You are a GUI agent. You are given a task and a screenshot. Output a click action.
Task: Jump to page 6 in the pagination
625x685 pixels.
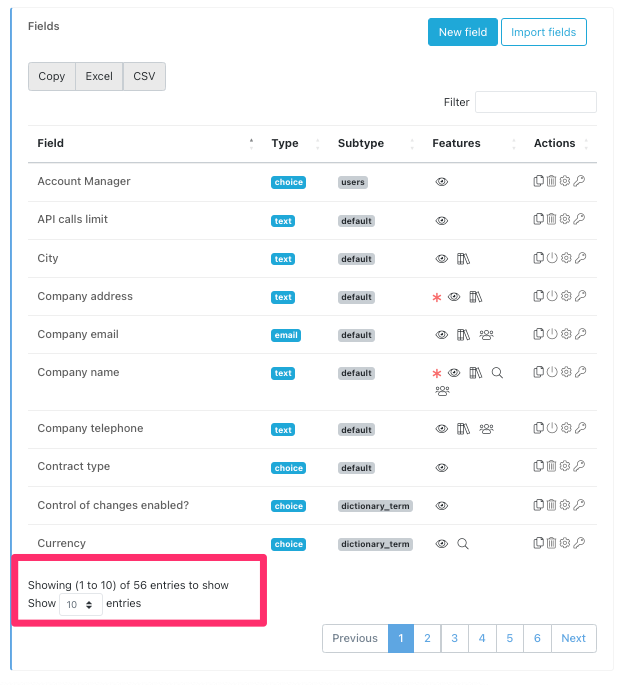pyautogui.click(x=537, y=638)
